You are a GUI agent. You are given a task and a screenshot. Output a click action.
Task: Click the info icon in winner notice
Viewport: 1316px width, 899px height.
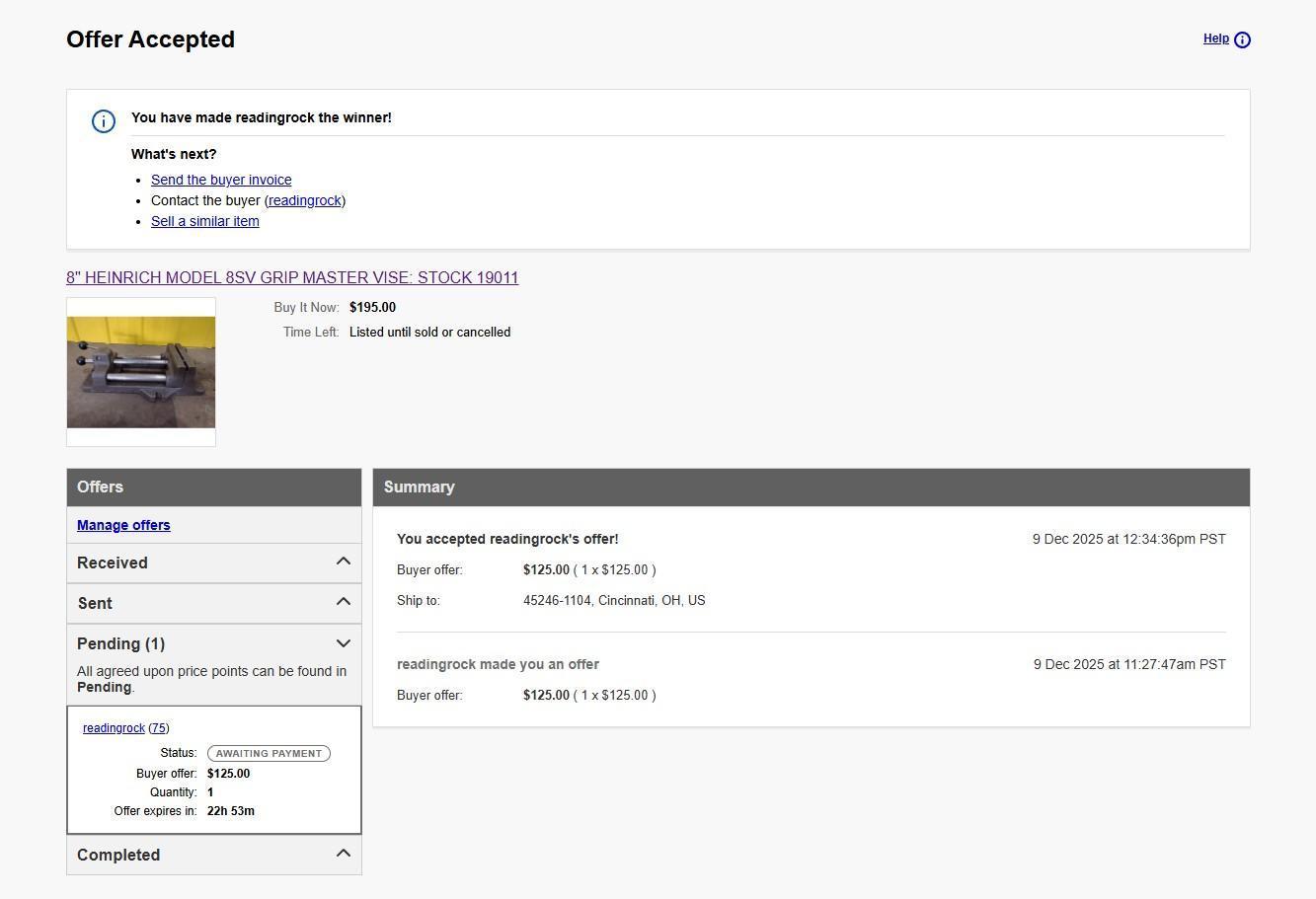click(x=104, y=121)
